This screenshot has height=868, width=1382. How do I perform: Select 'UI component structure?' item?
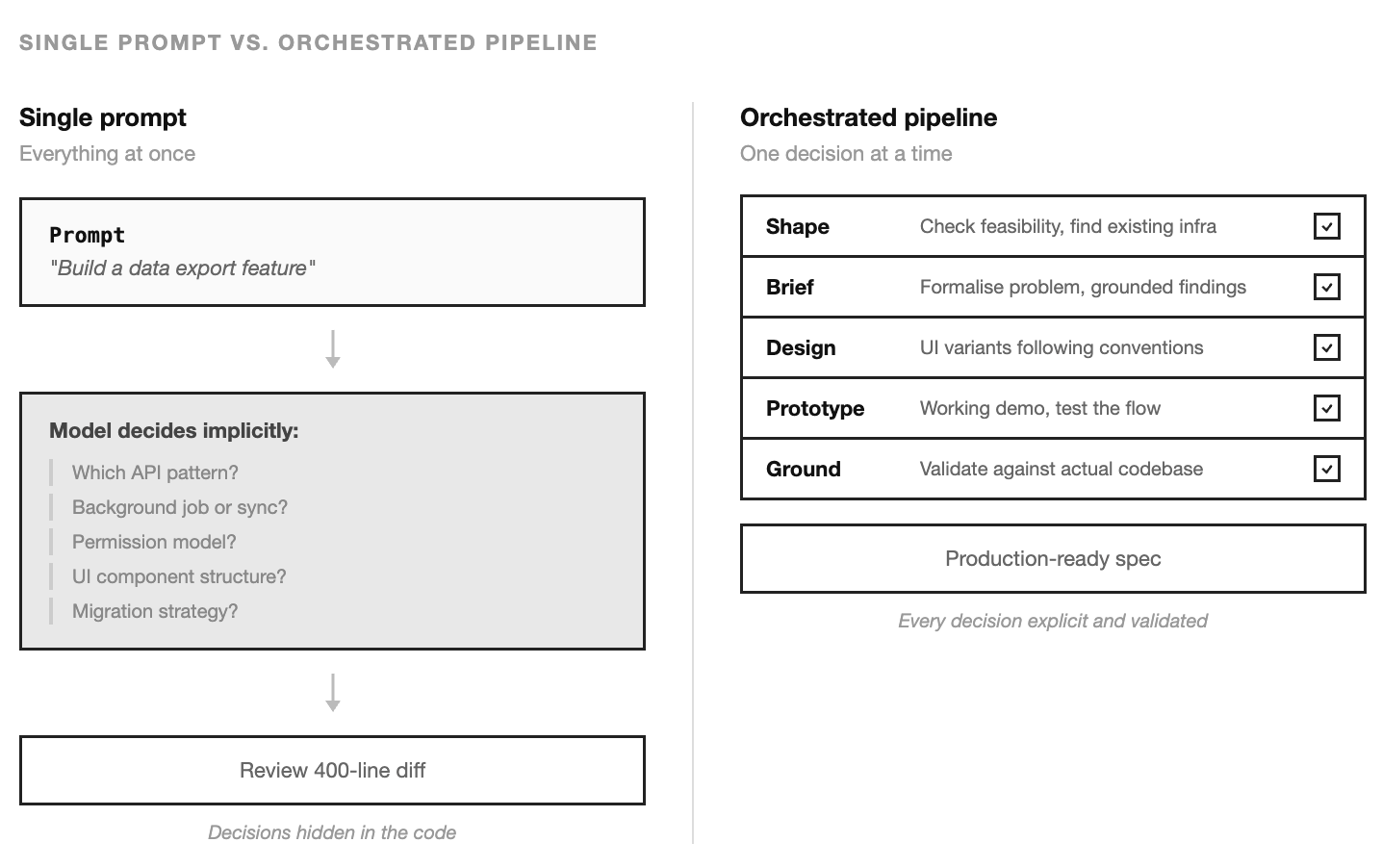(x=179, y=576)
